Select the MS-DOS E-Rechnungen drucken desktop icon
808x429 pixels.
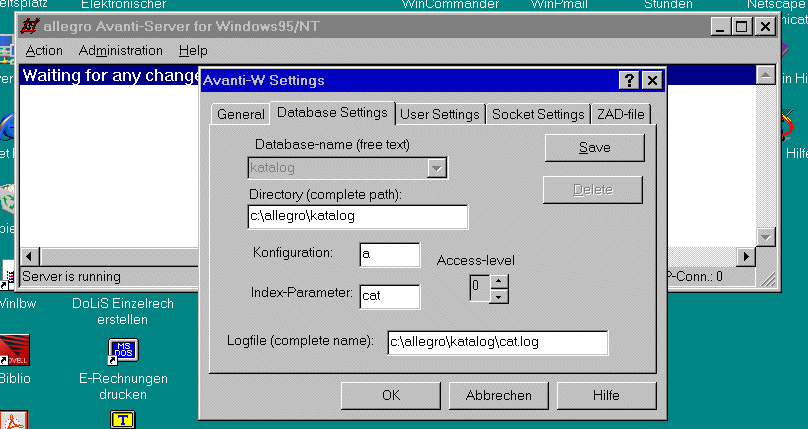123,351
